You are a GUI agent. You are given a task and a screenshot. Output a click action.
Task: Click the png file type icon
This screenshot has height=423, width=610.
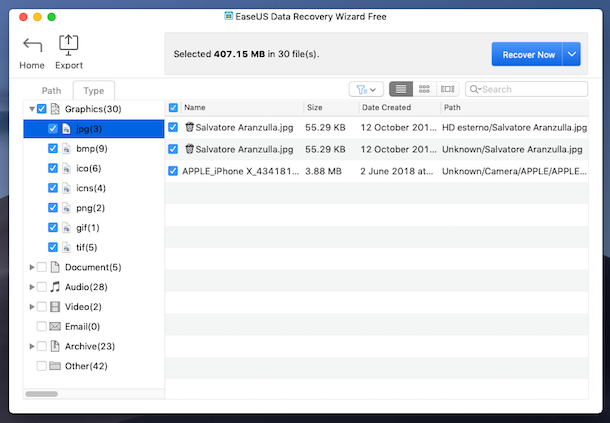pyautogui.click(x=67, y=208)
